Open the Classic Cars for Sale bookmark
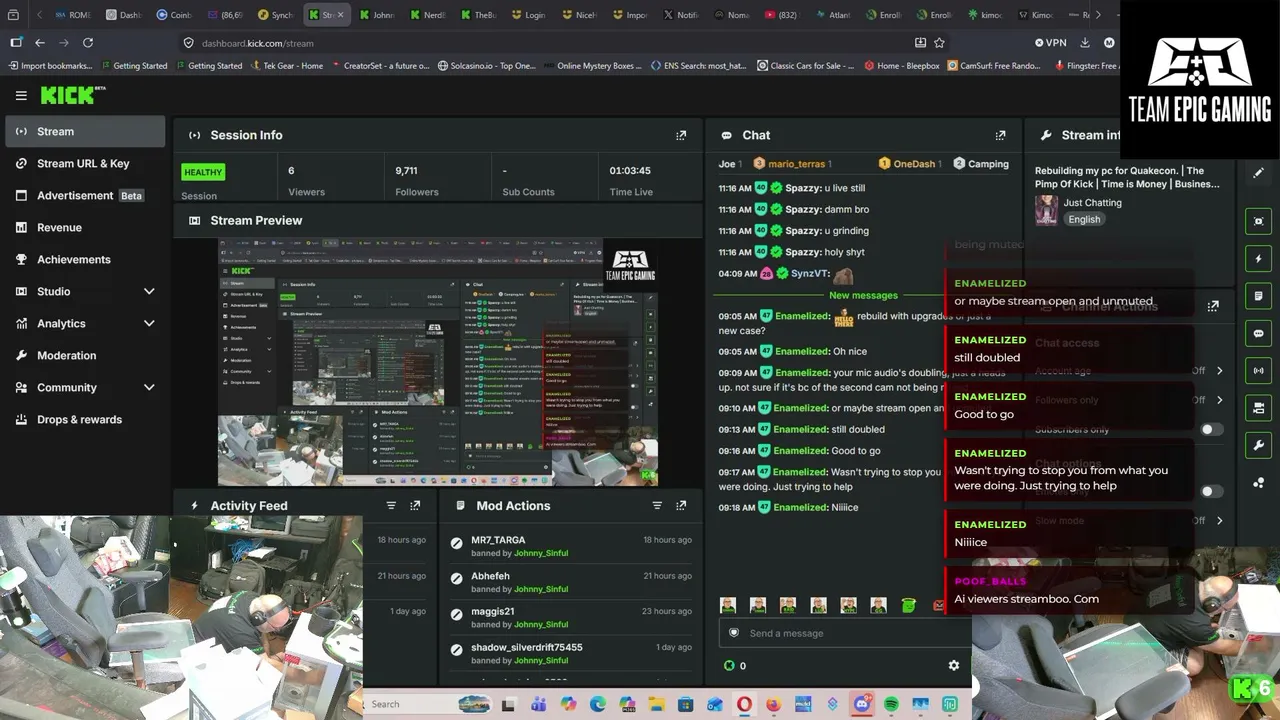1280x720 pixels. 806,66
